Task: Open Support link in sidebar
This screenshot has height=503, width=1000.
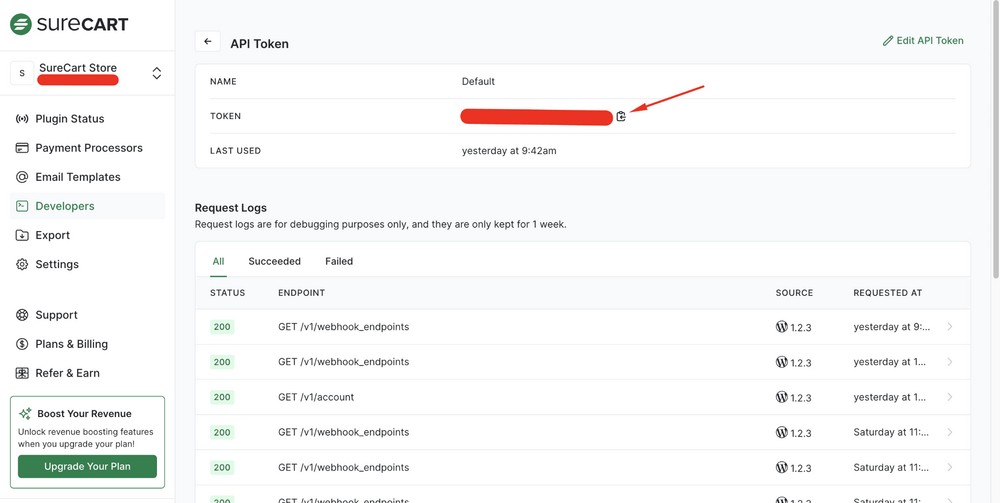Action: point(56,315)
